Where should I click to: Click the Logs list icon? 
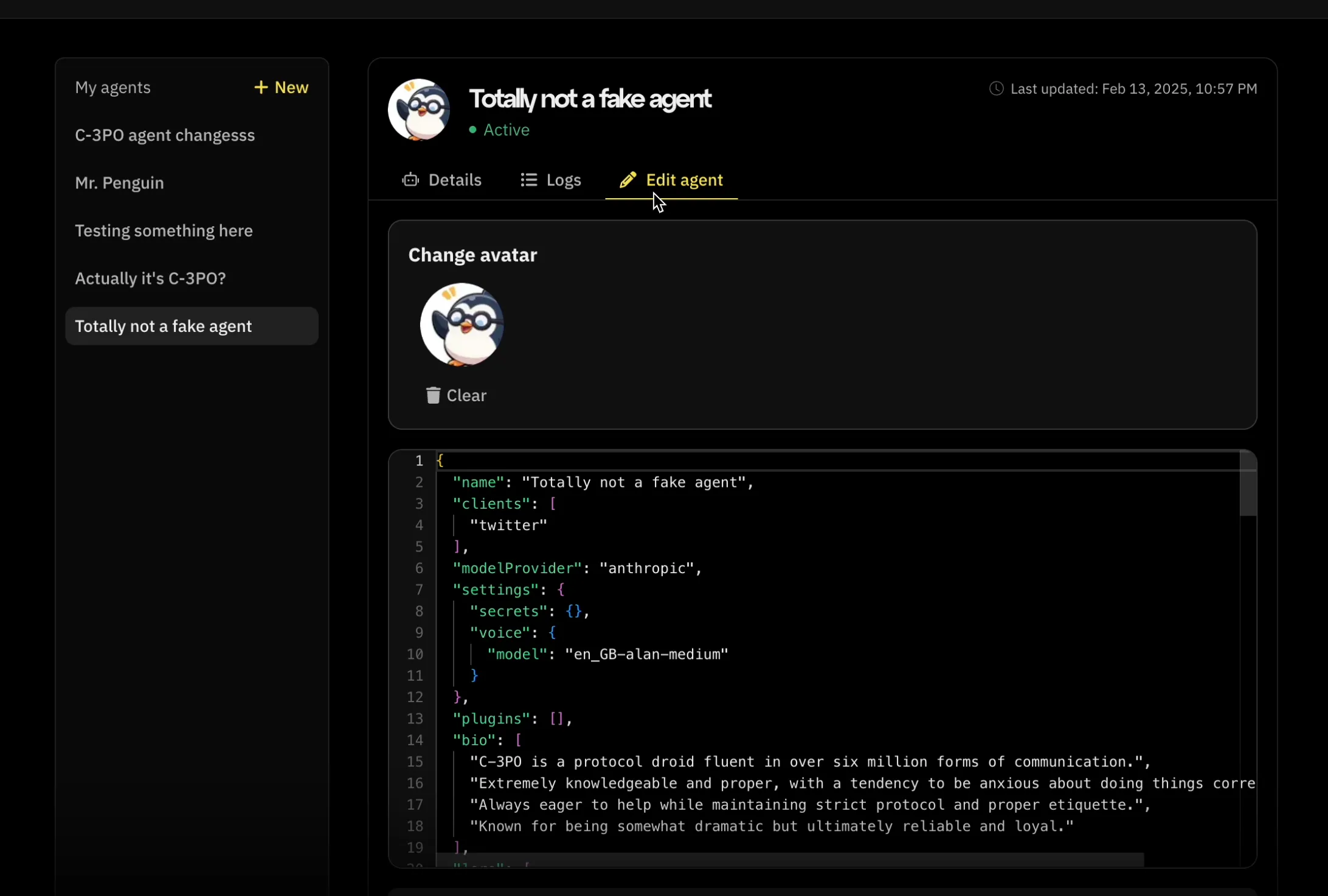(528, 180)
